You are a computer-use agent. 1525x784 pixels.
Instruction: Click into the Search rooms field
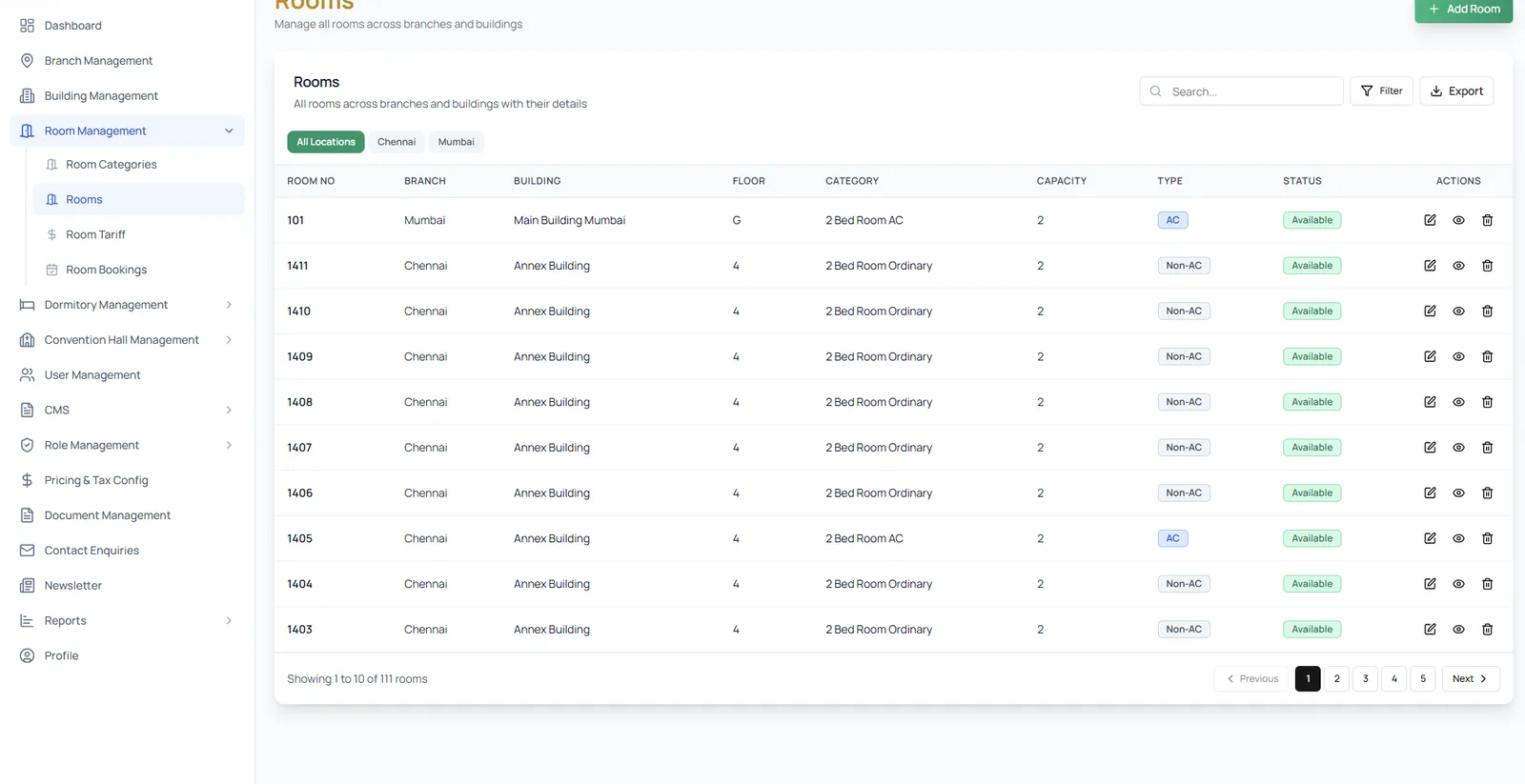coord(1241,91)
